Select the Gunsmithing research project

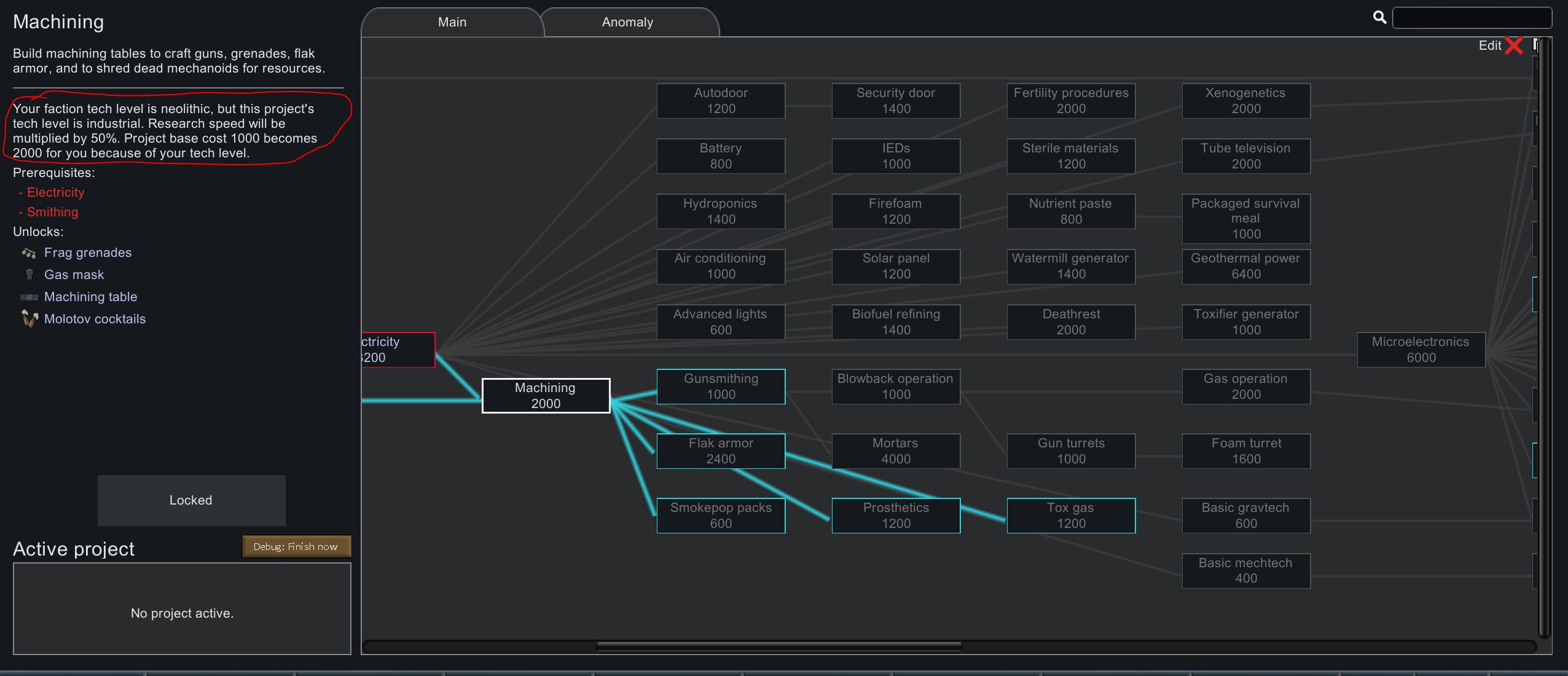click(721, 387)
